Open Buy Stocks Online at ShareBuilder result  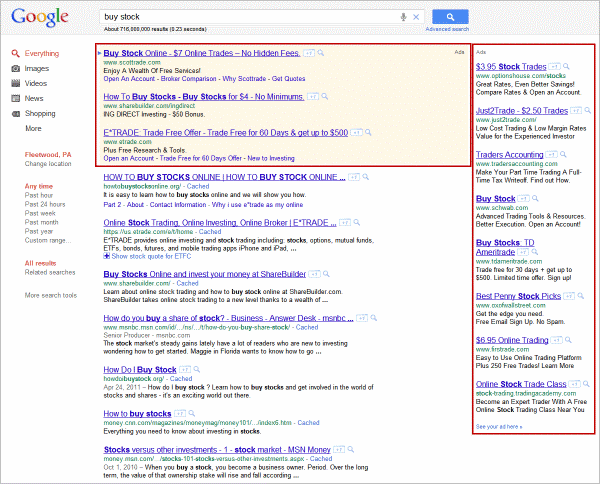[204, 274]
